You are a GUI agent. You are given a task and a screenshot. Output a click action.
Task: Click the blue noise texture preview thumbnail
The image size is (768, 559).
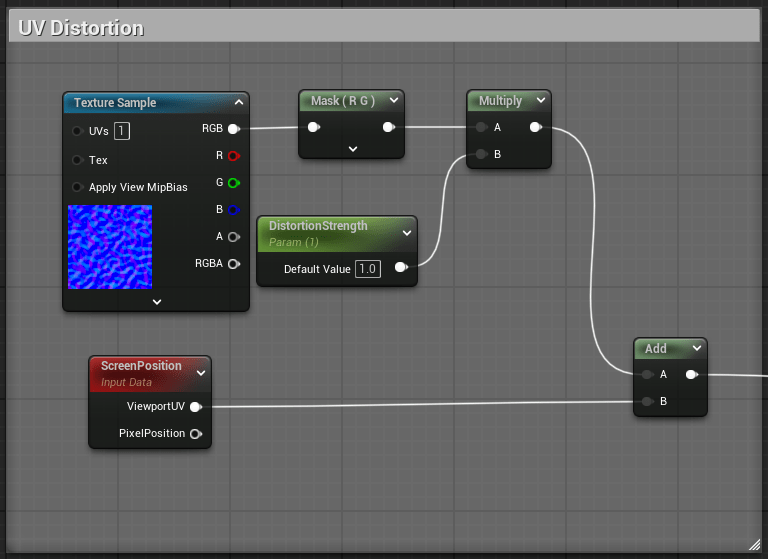point(110,247)
